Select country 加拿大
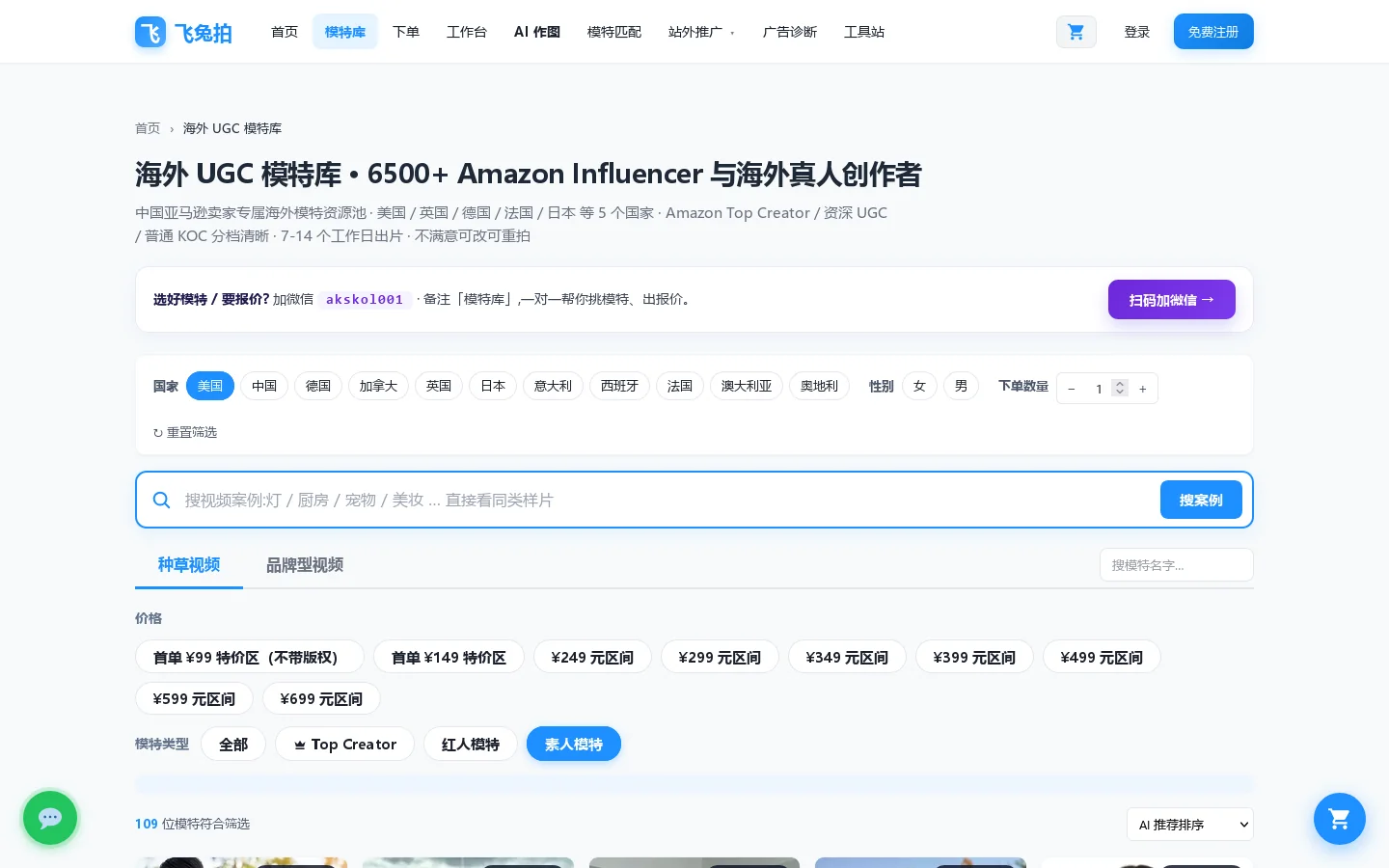 point(379,386)
